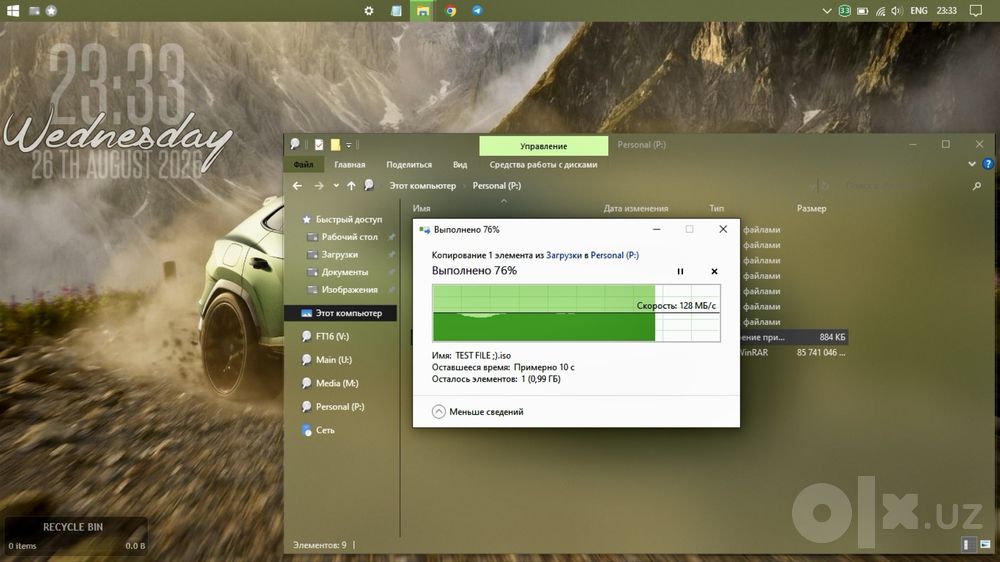
Task: Click the quick access toolbar dropdown arrow
Action: [x=349, y=145]
